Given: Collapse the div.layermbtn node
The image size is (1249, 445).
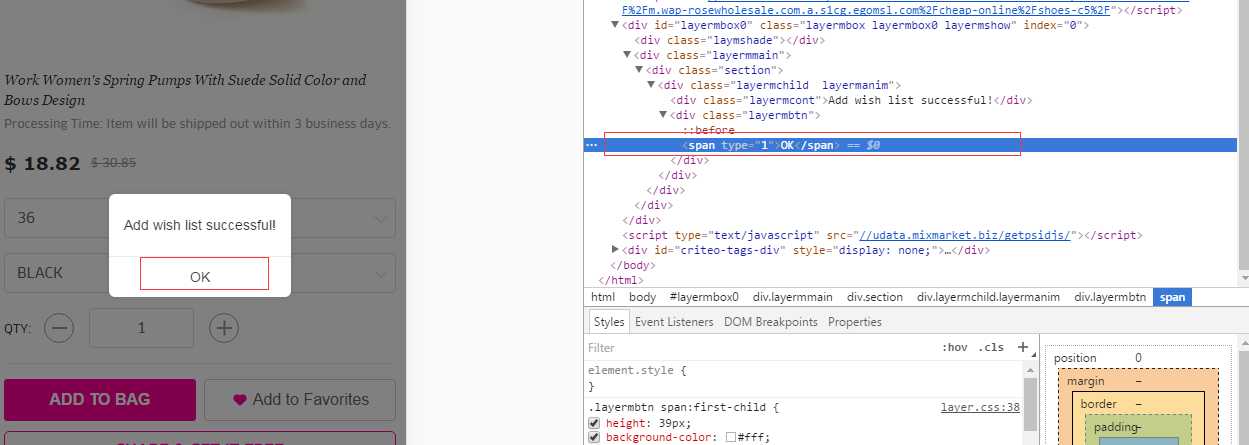Looking at the screenshot, I should click(663, 115).
